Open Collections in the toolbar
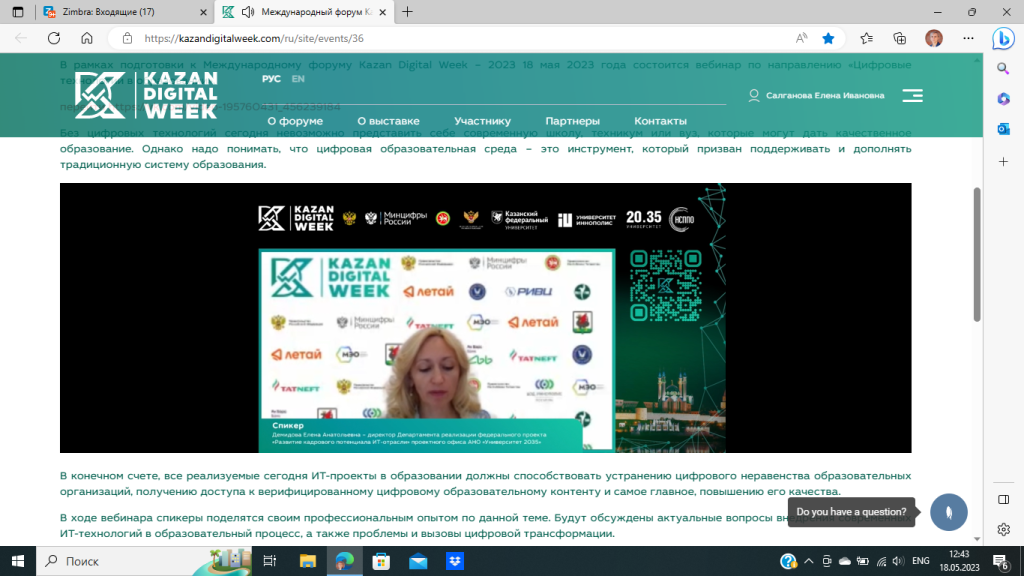Screen dimensions: 1024x576 [900, 39]
